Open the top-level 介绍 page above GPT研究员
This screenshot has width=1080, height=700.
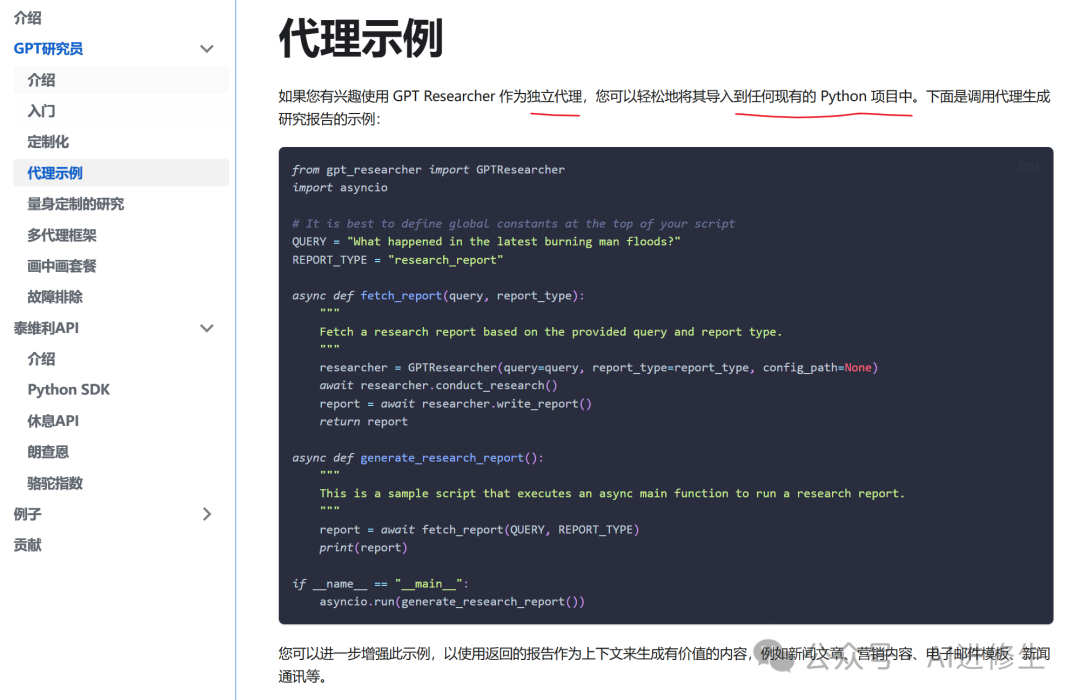[28, 18]
